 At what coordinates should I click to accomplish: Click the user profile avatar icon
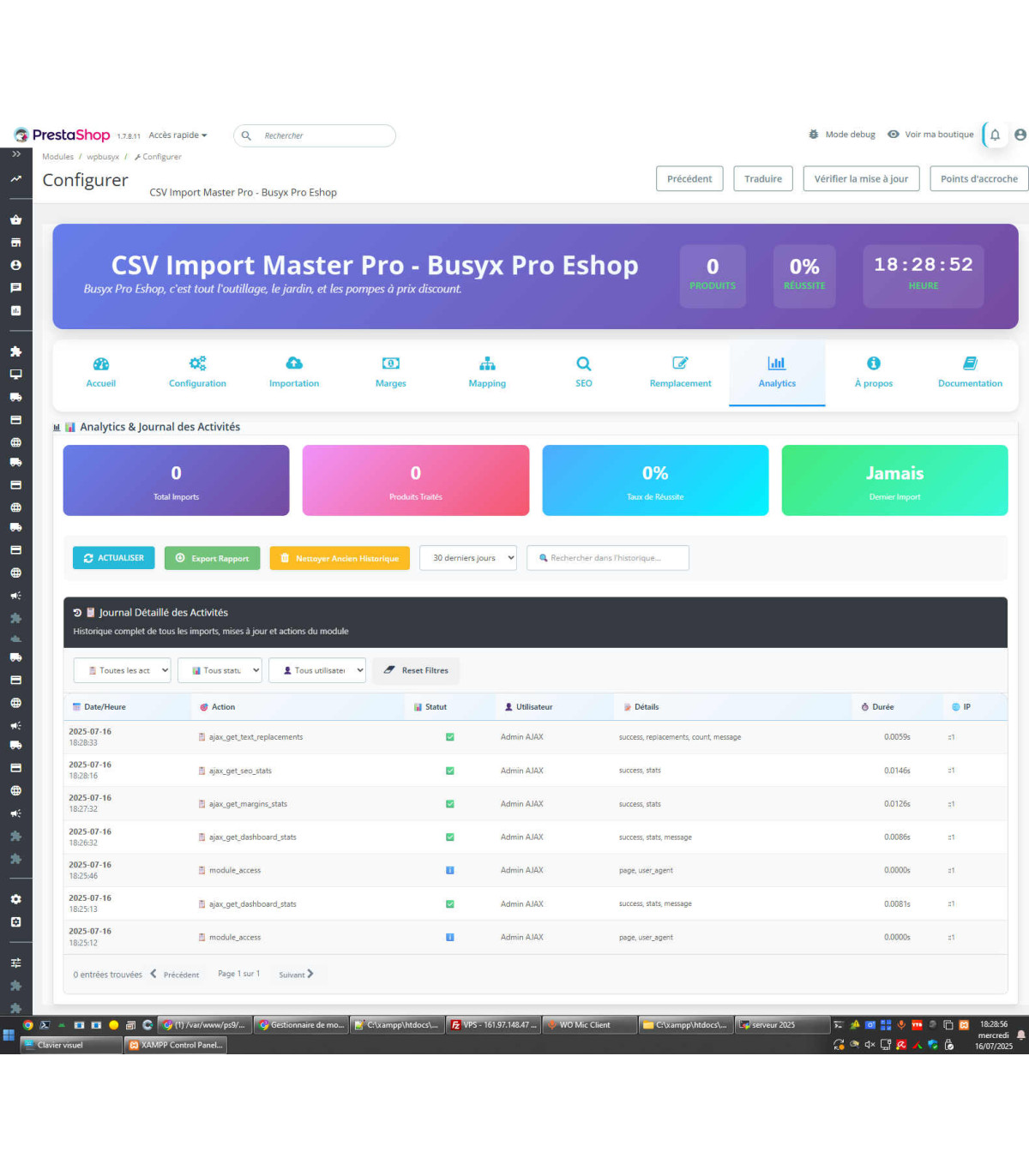tap(1020, 135)
